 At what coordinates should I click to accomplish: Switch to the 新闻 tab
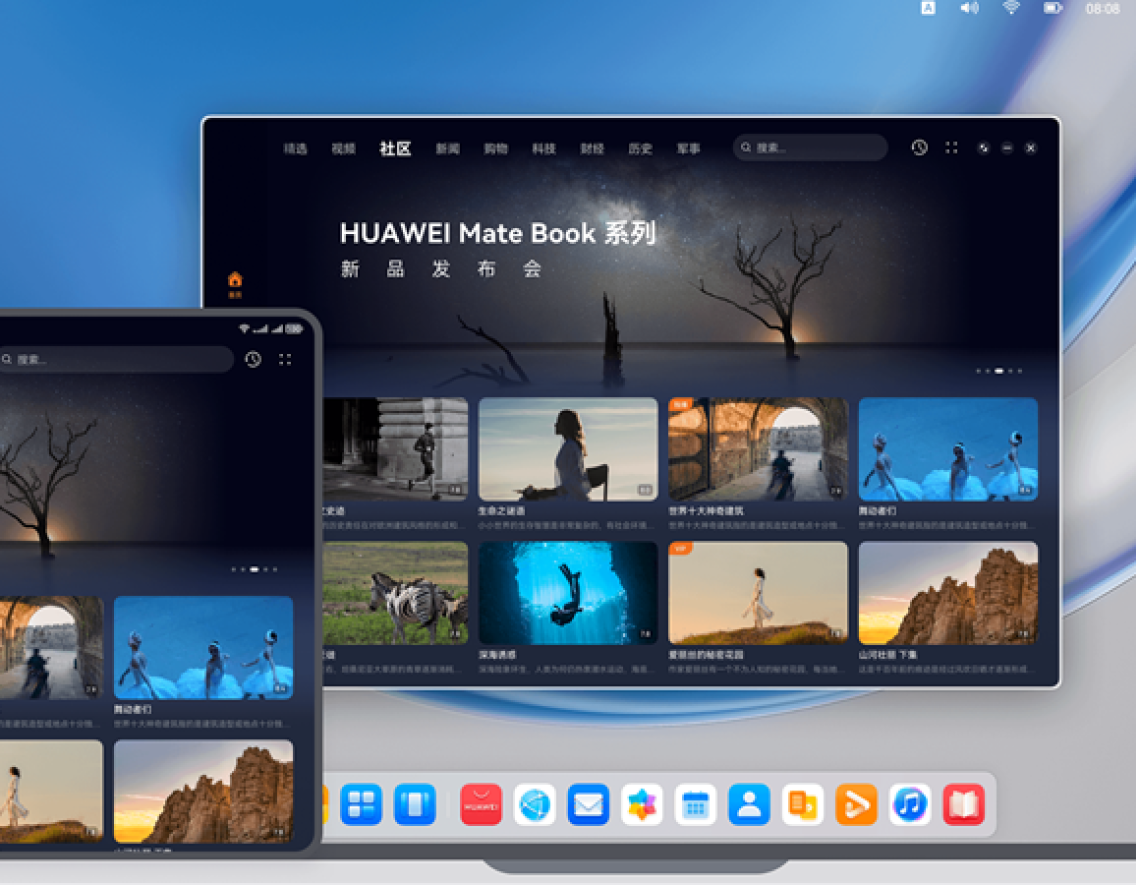tap(448, 148)
